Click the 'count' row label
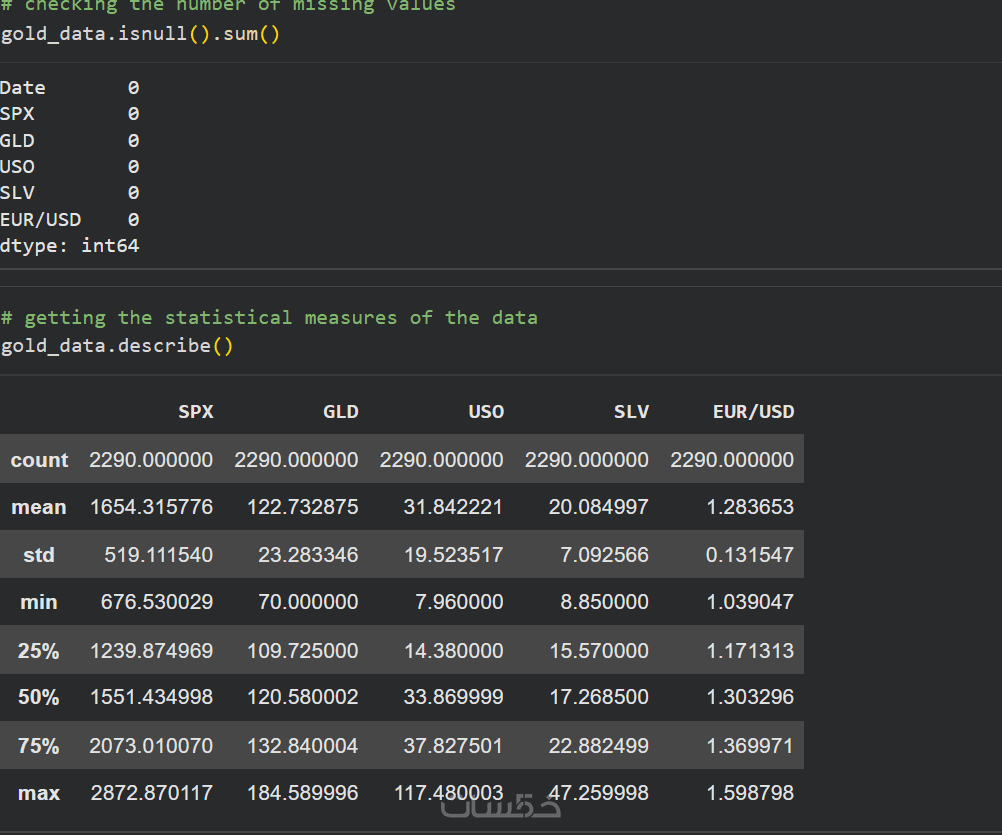Screen dimensions: 1002x835 (39, 459)
